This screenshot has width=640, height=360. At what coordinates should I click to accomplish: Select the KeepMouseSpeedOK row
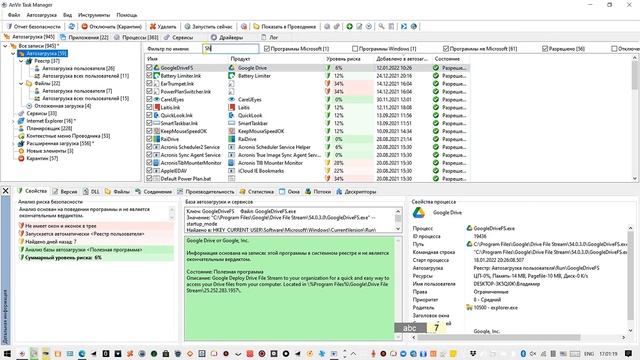[x=307, y=131]
